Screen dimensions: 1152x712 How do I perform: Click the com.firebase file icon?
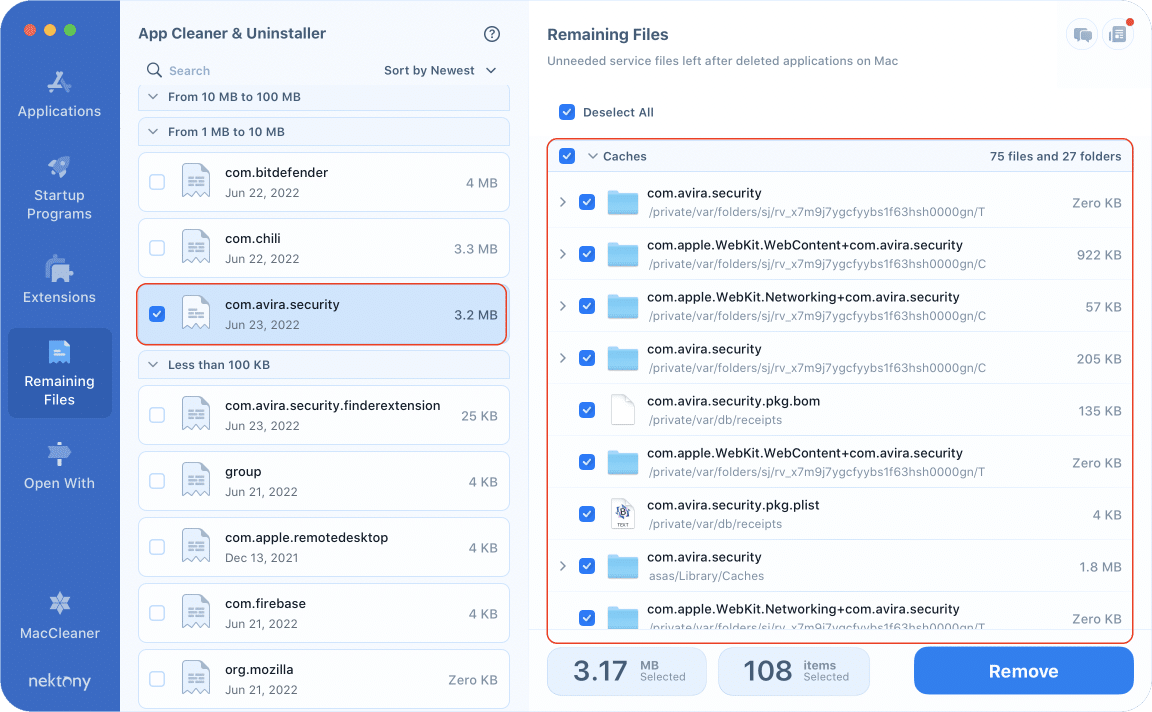(x=196, y=613)
